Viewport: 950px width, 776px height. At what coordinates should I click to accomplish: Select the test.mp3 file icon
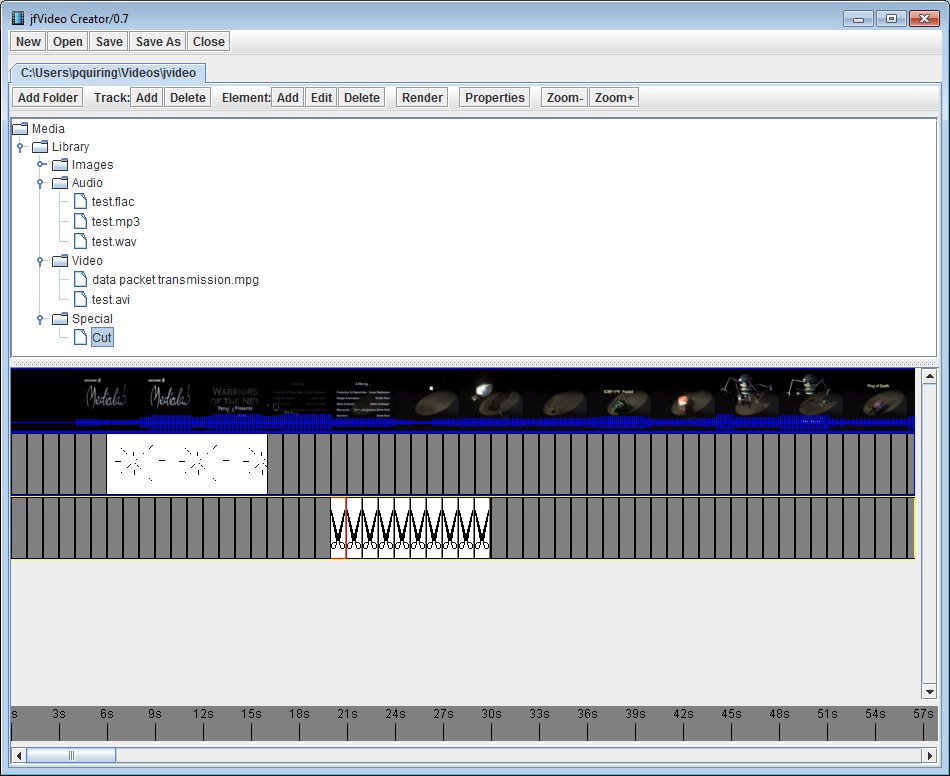coord(80,221)
